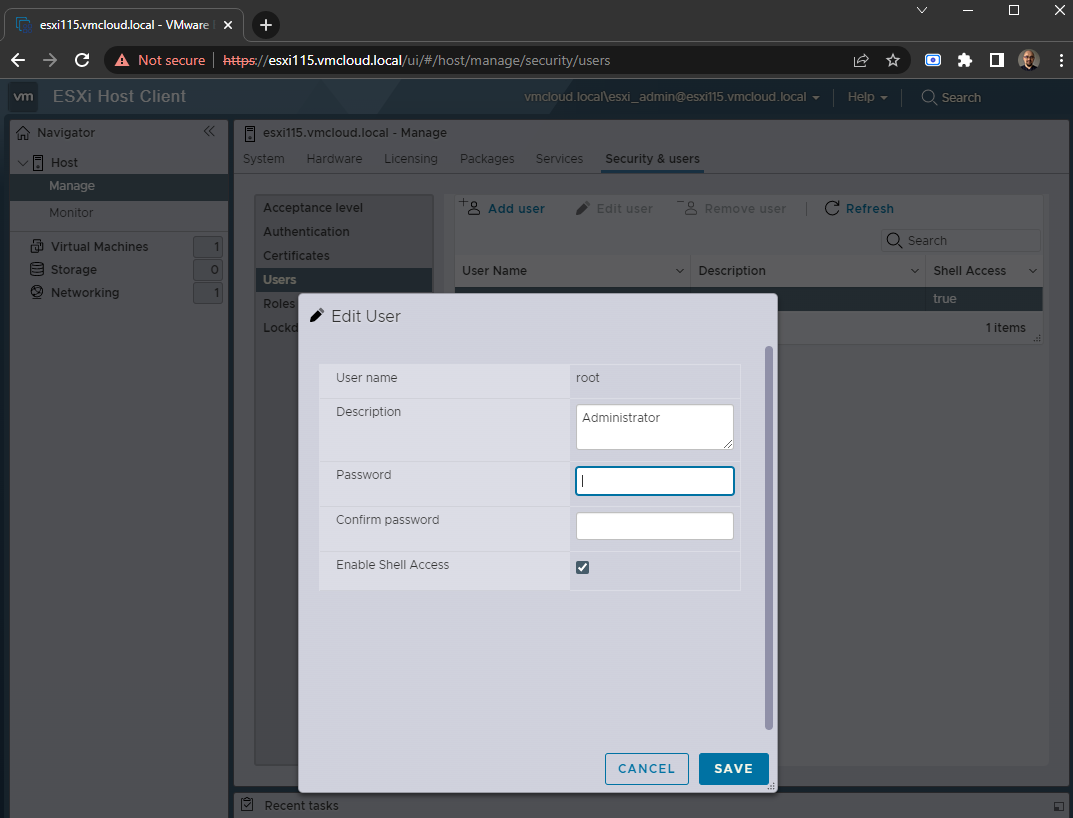
Task: Uncheck the Enable Shell Access checkbox
Action: coord(582,566)
